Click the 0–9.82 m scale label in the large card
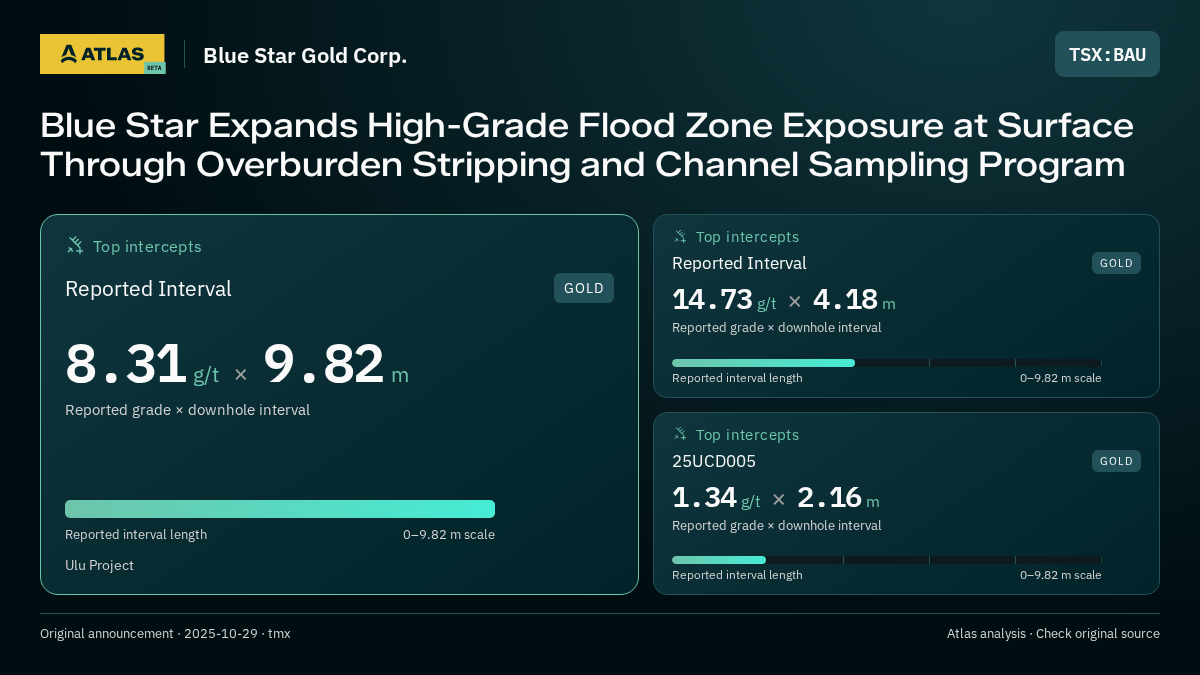Image resolution: width=1200 pixels, height=675 pixels. [449, 534]
